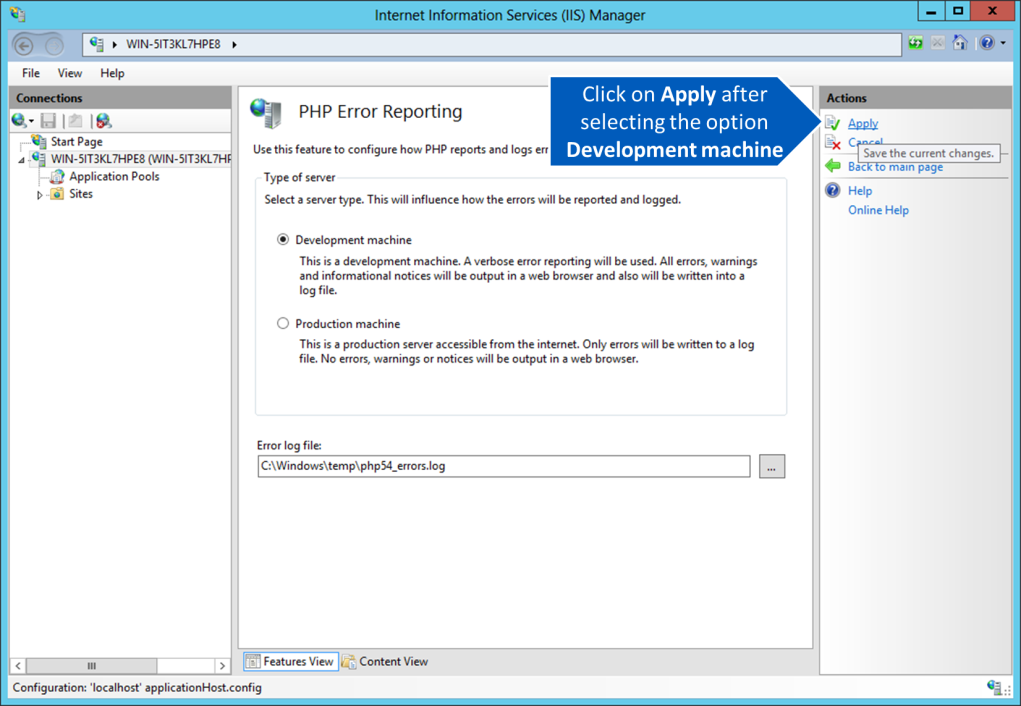Viewport: 1021px width, 706px height.
Task: Open the Help menu
Action: tap(112, 73)
